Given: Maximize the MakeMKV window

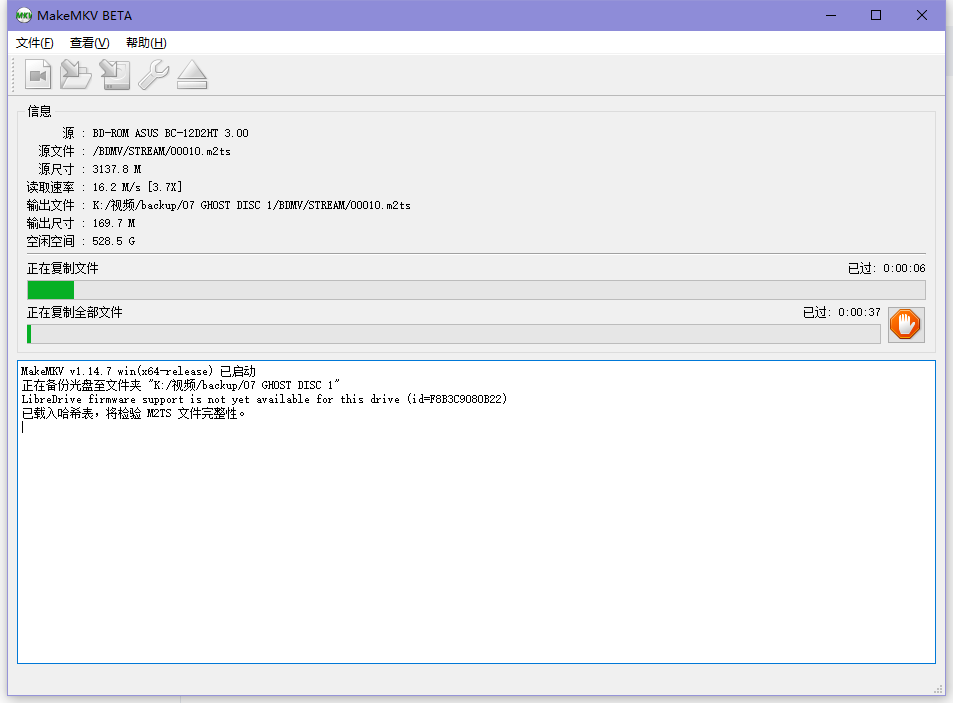Looking at the screenshot, I should 876,15.
